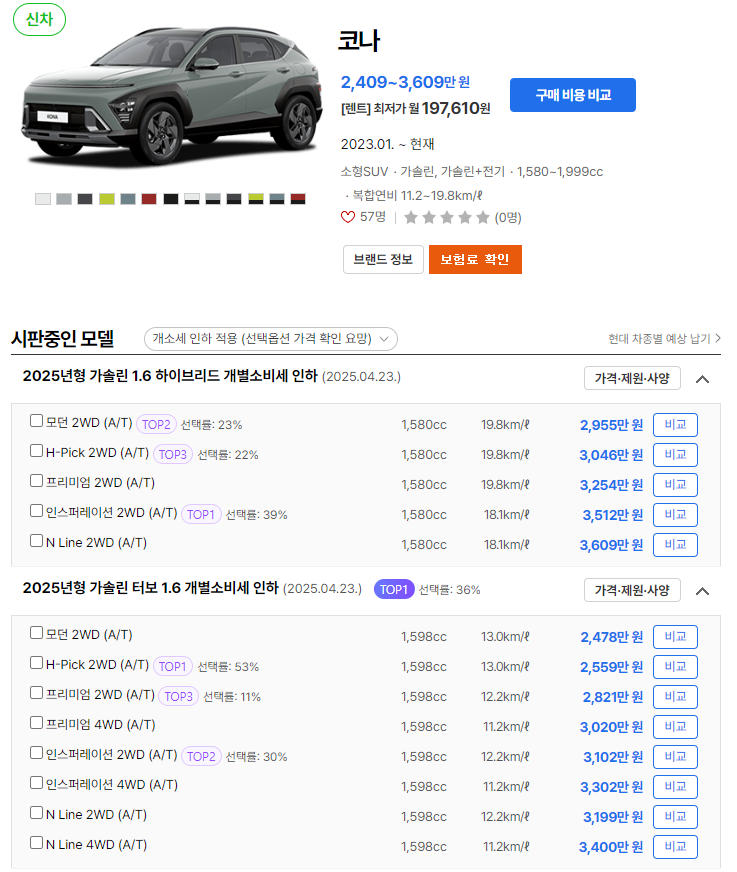This screenshot has width=737, height=872.
Task: Select the two-tone white and black swatch
Action: [192, 199]
